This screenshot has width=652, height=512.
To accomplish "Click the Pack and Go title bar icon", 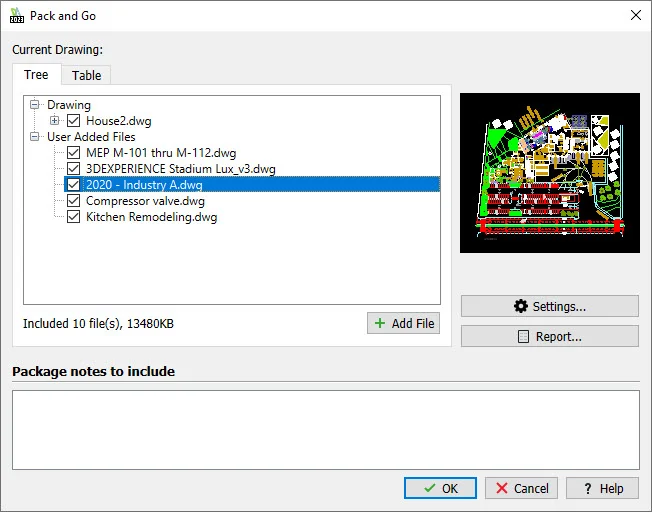I will [x=16, y=16].
